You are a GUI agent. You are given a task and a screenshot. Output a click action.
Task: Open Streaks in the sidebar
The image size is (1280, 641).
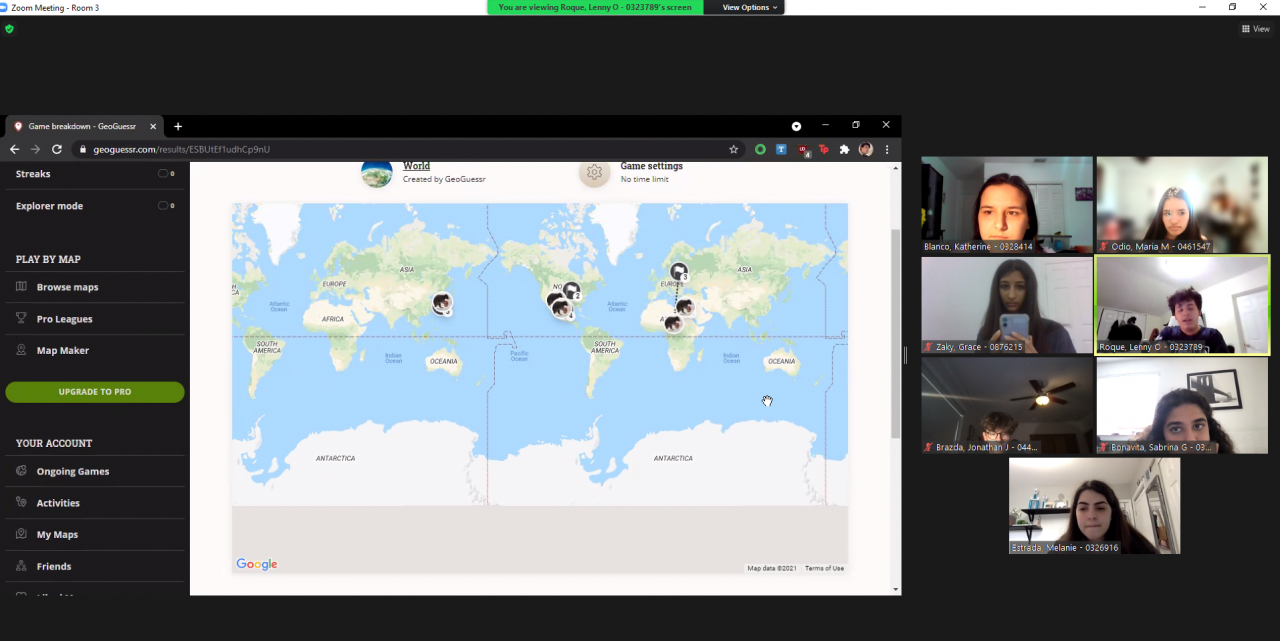[33, 174]
